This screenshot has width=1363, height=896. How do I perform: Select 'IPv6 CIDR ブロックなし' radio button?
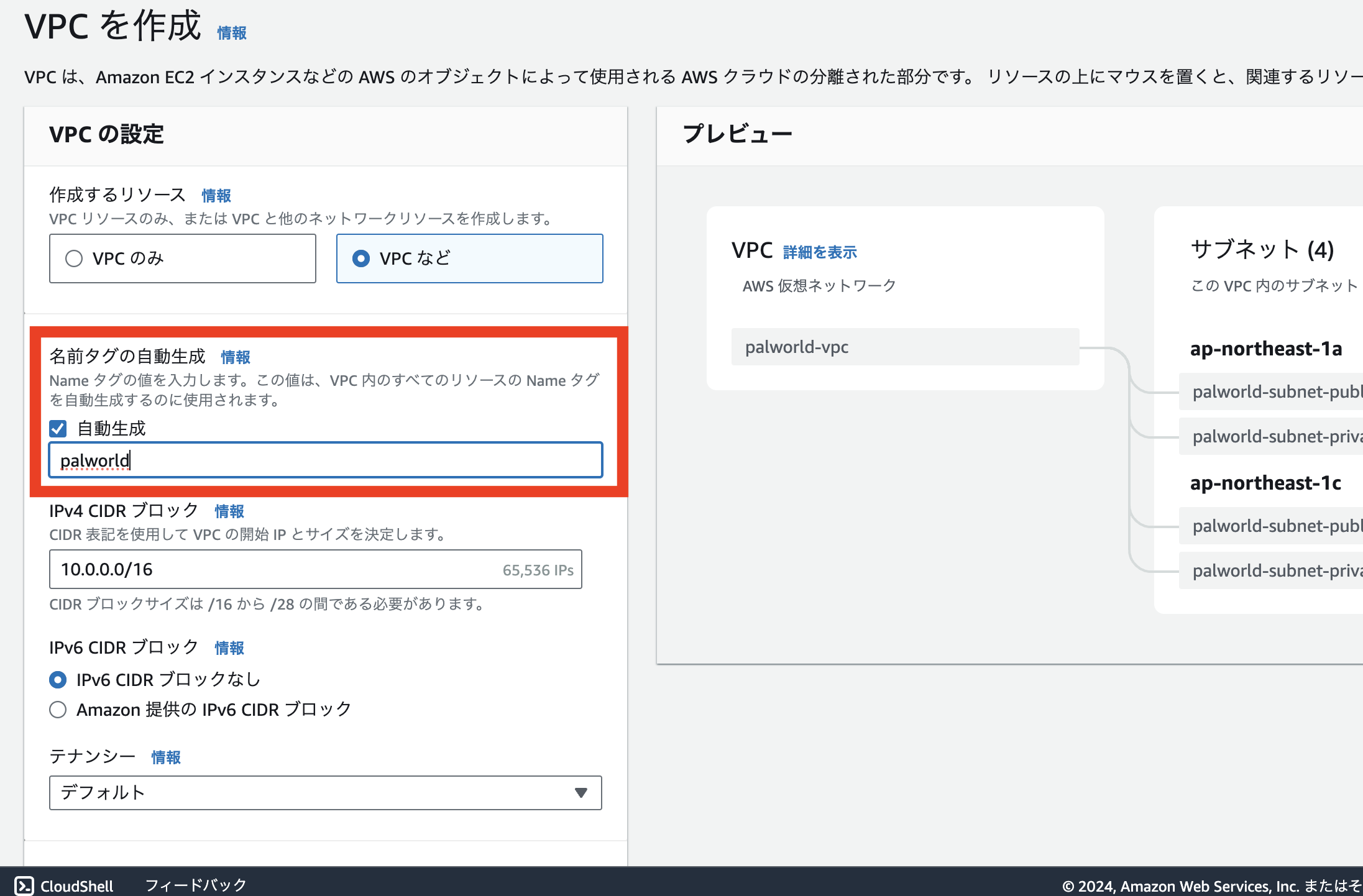coord(58,680)
